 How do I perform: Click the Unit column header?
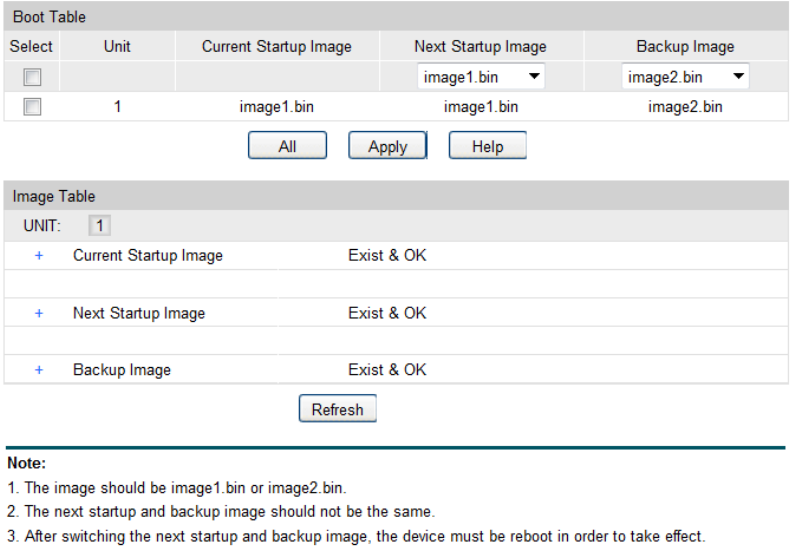click(117, 46)
